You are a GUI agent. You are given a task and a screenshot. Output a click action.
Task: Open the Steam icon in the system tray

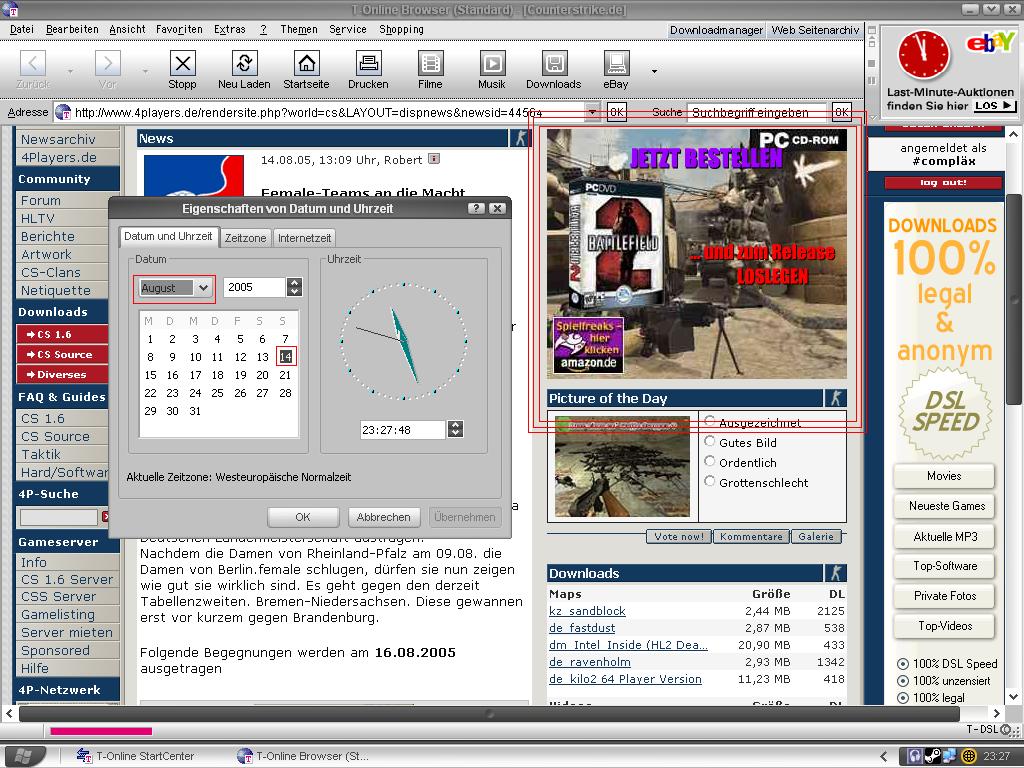click(x=933, y=756)
